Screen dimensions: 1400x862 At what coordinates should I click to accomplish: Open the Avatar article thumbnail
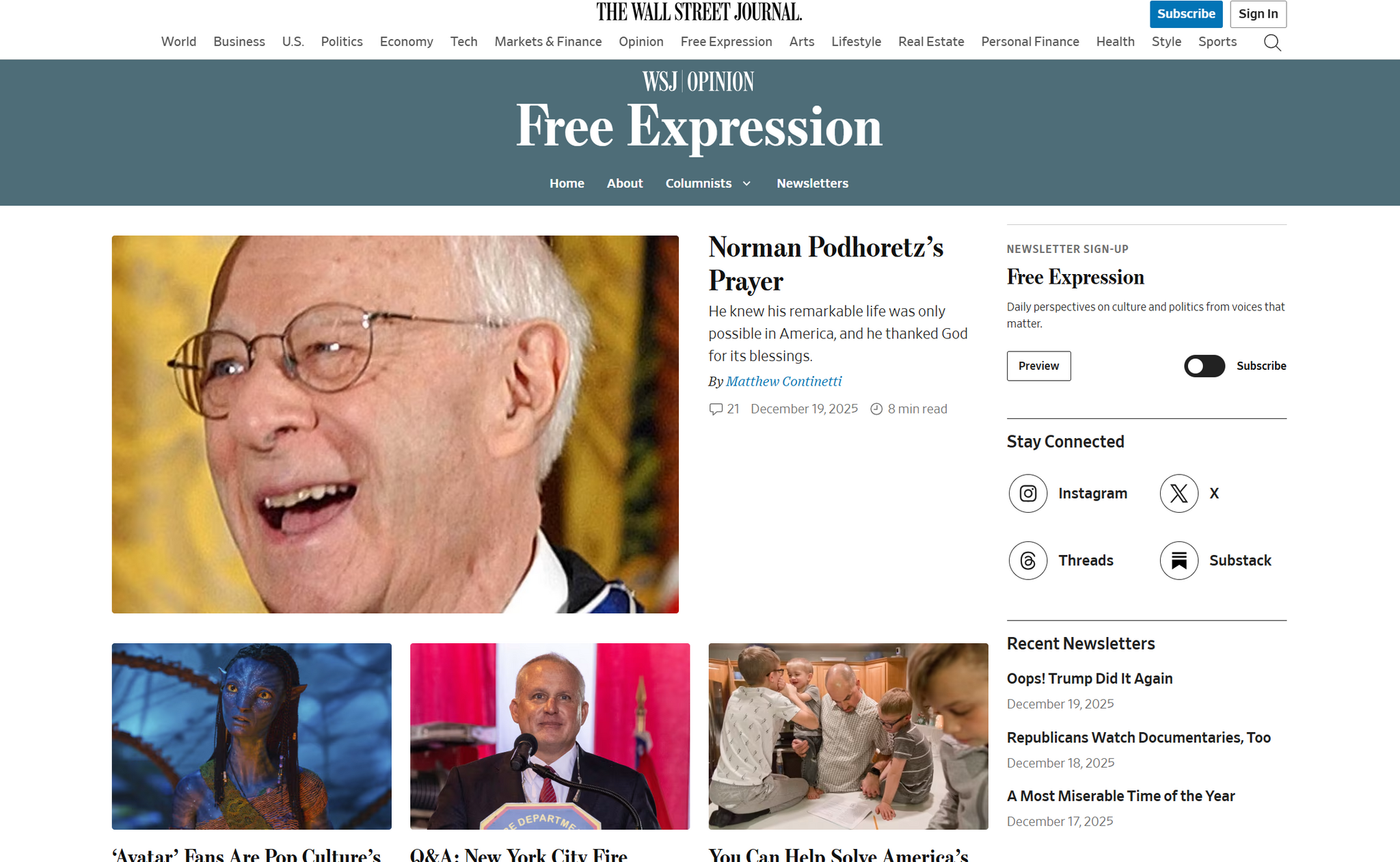[252, 736]
